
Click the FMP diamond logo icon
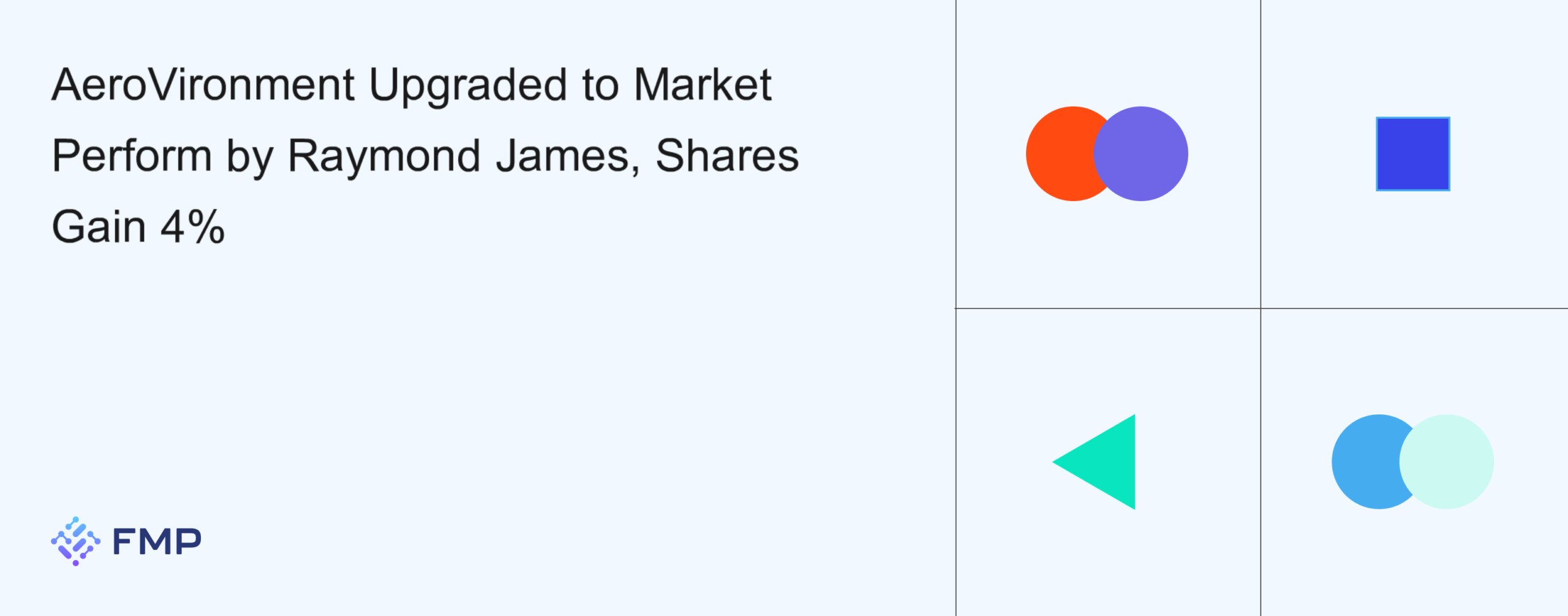(x=75, y=541)
